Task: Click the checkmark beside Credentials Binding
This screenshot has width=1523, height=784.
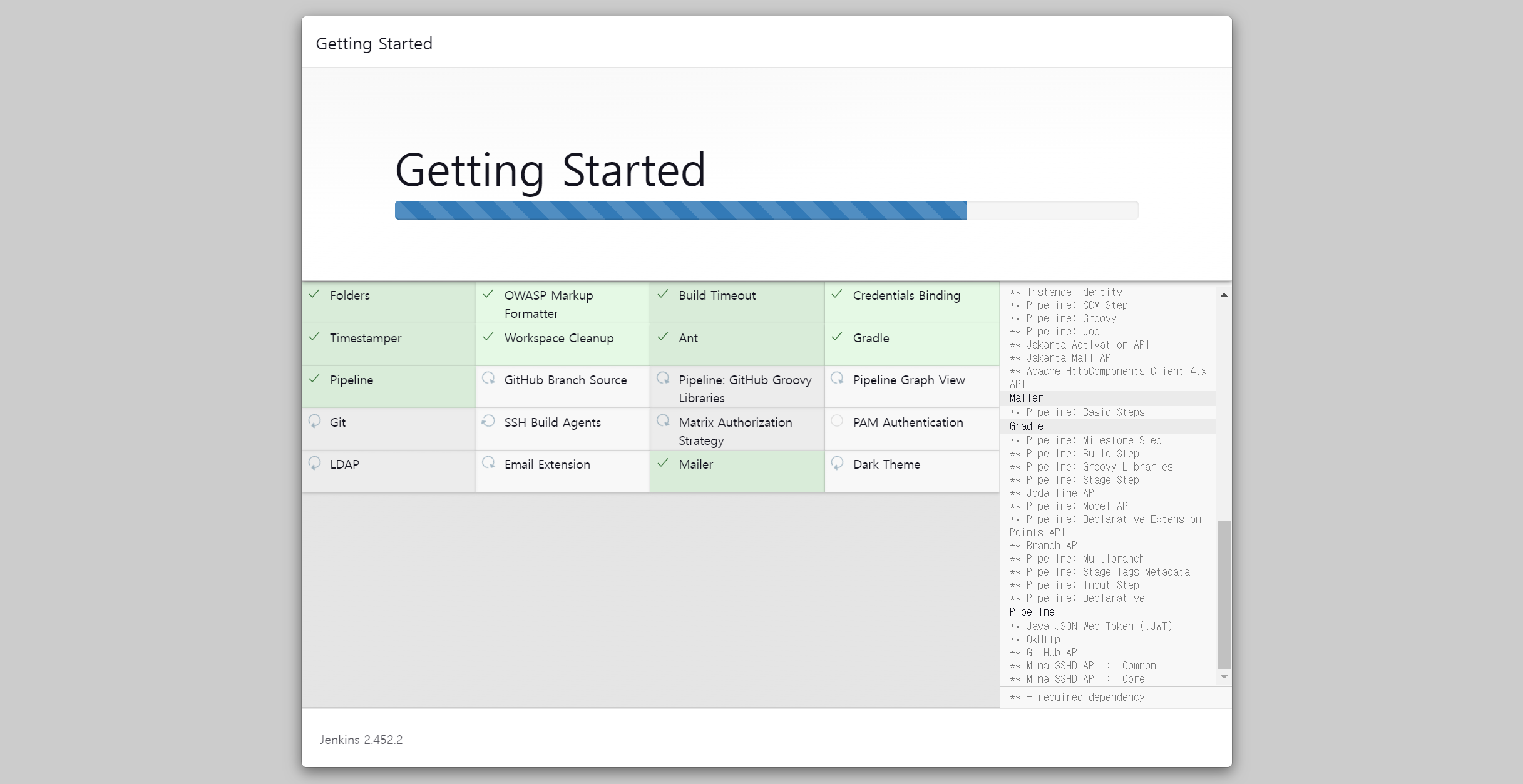Action: pyautogui.click(x=837, y=294)
